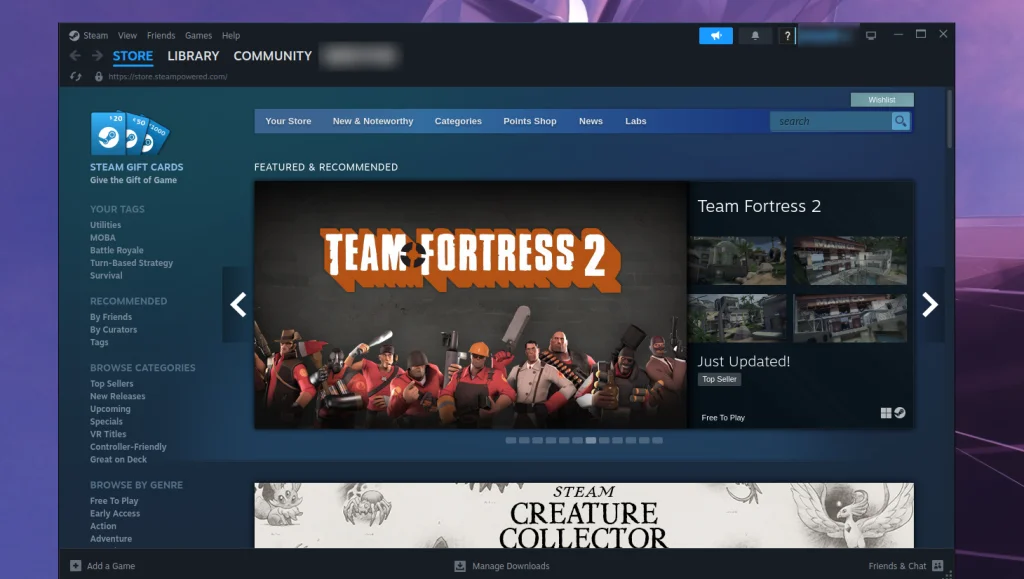Viewport: 1024px width, 579px height.
Task: Browse Top Sellers category
Action: click(x=112, y=384)
